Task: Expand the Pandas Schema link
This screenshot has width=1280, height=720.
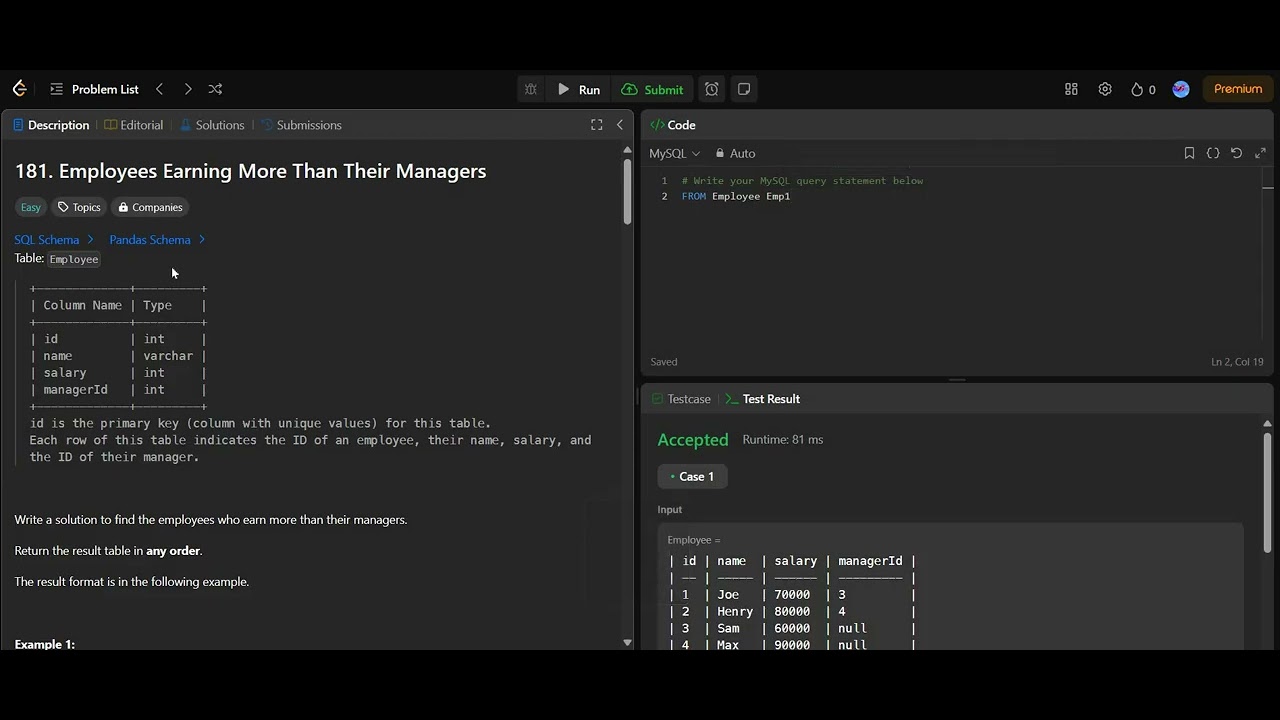Action: 157,240
